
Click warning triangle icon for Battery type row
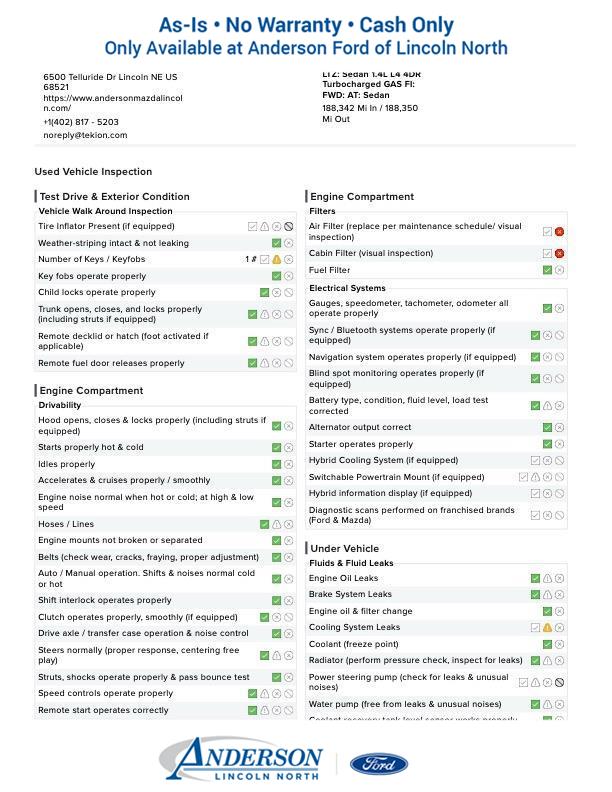547,406
